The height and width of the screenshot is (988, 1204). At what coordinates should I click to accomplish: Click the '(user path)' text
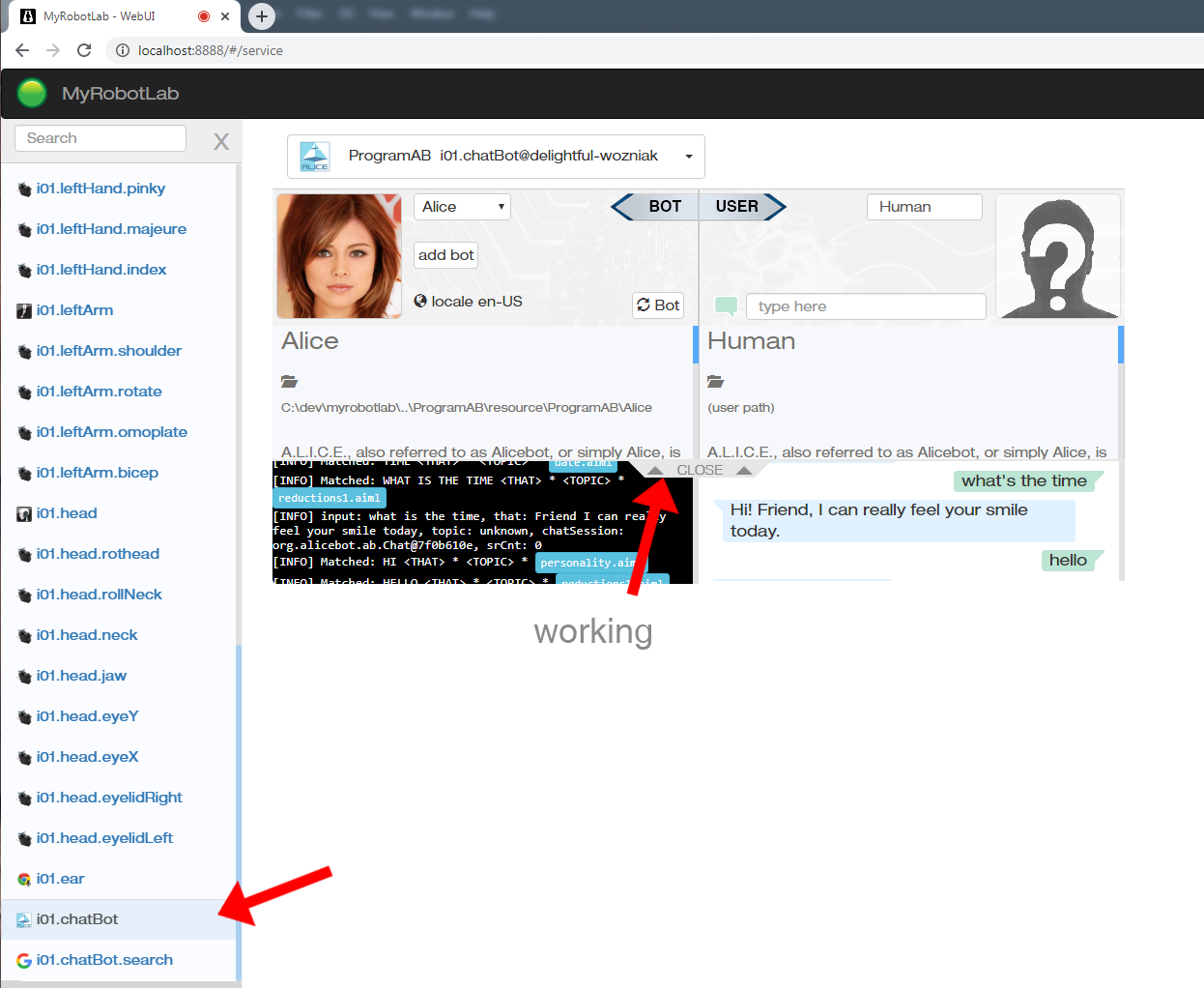[x=741, y=407]
